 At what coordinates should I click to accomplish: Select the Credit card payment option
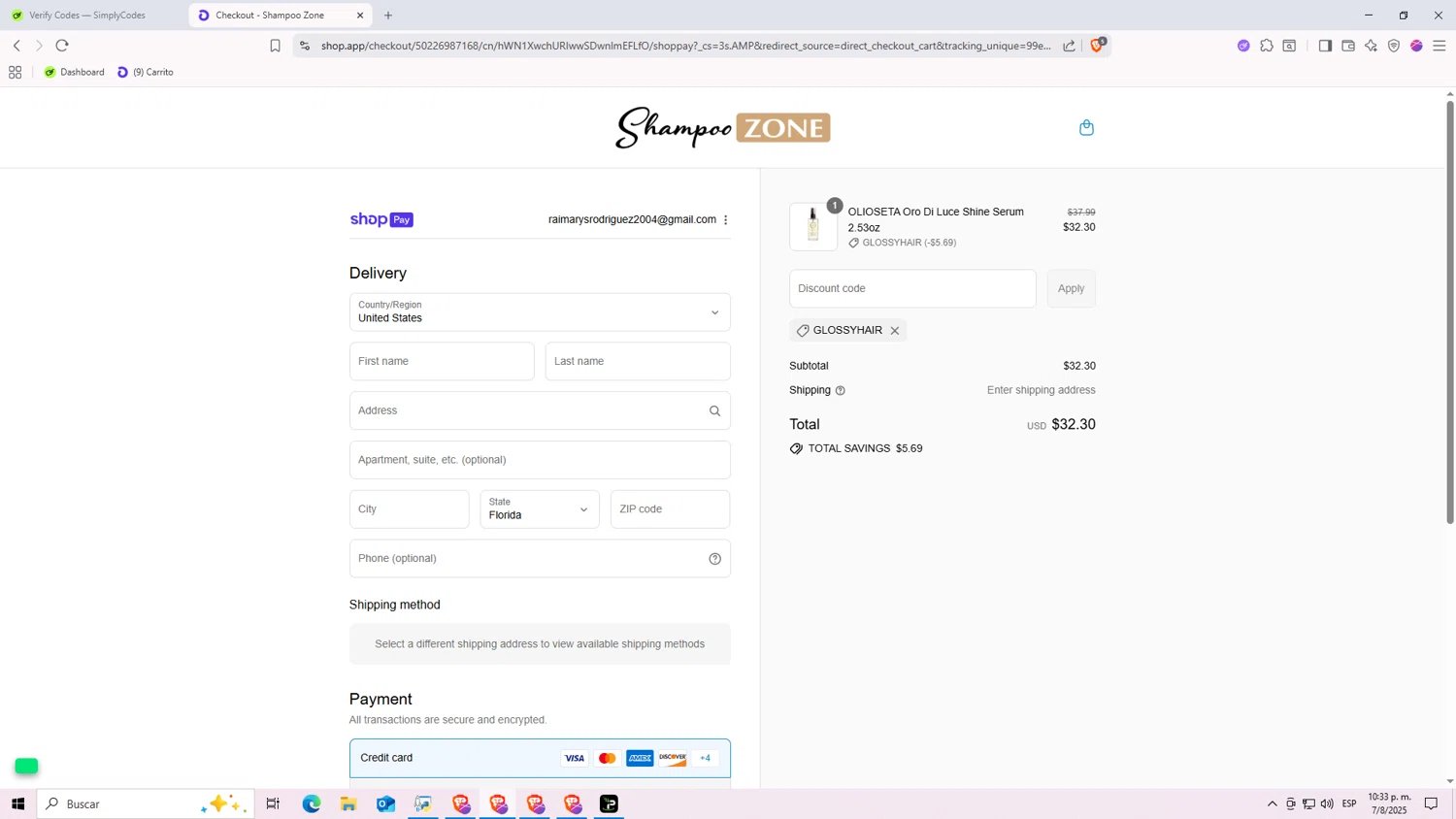coord(540,758)
